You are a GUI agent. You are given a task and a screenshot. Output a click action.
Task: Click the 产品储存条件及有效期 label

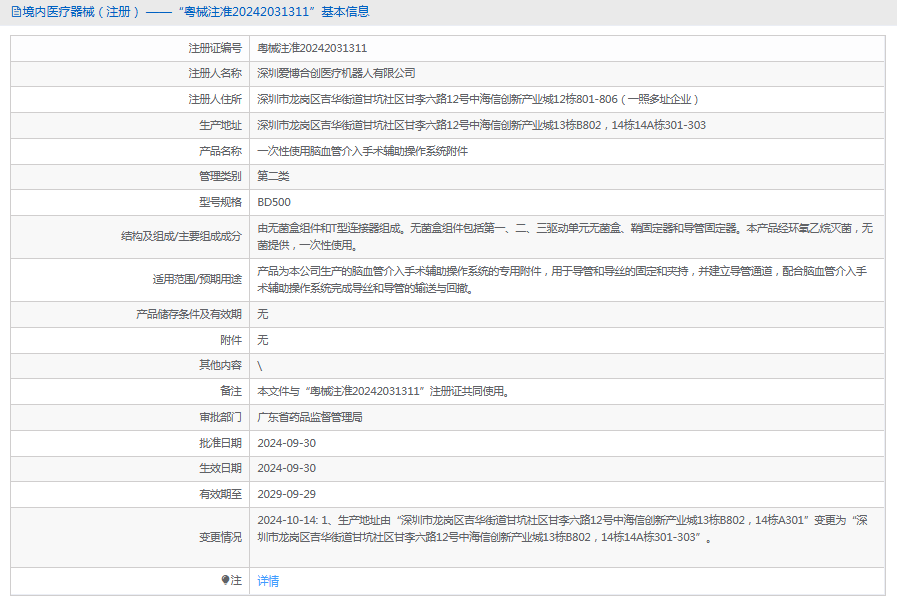point(189,314)
